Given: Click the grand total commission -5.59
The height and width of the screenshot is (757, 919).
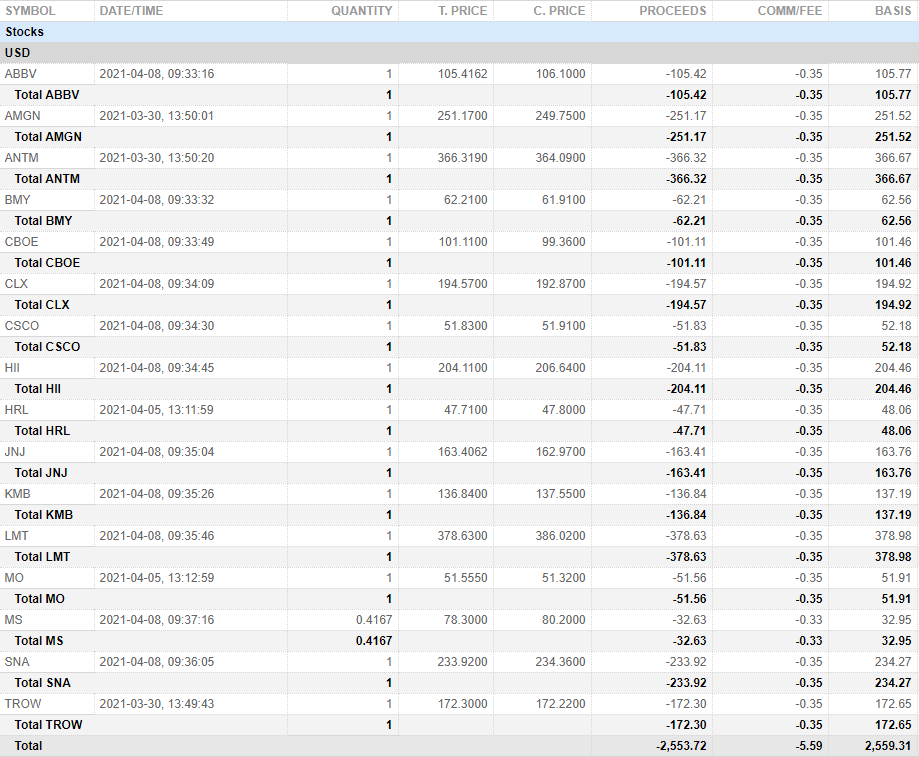Looking at the screenshot, I should point(809,746).
